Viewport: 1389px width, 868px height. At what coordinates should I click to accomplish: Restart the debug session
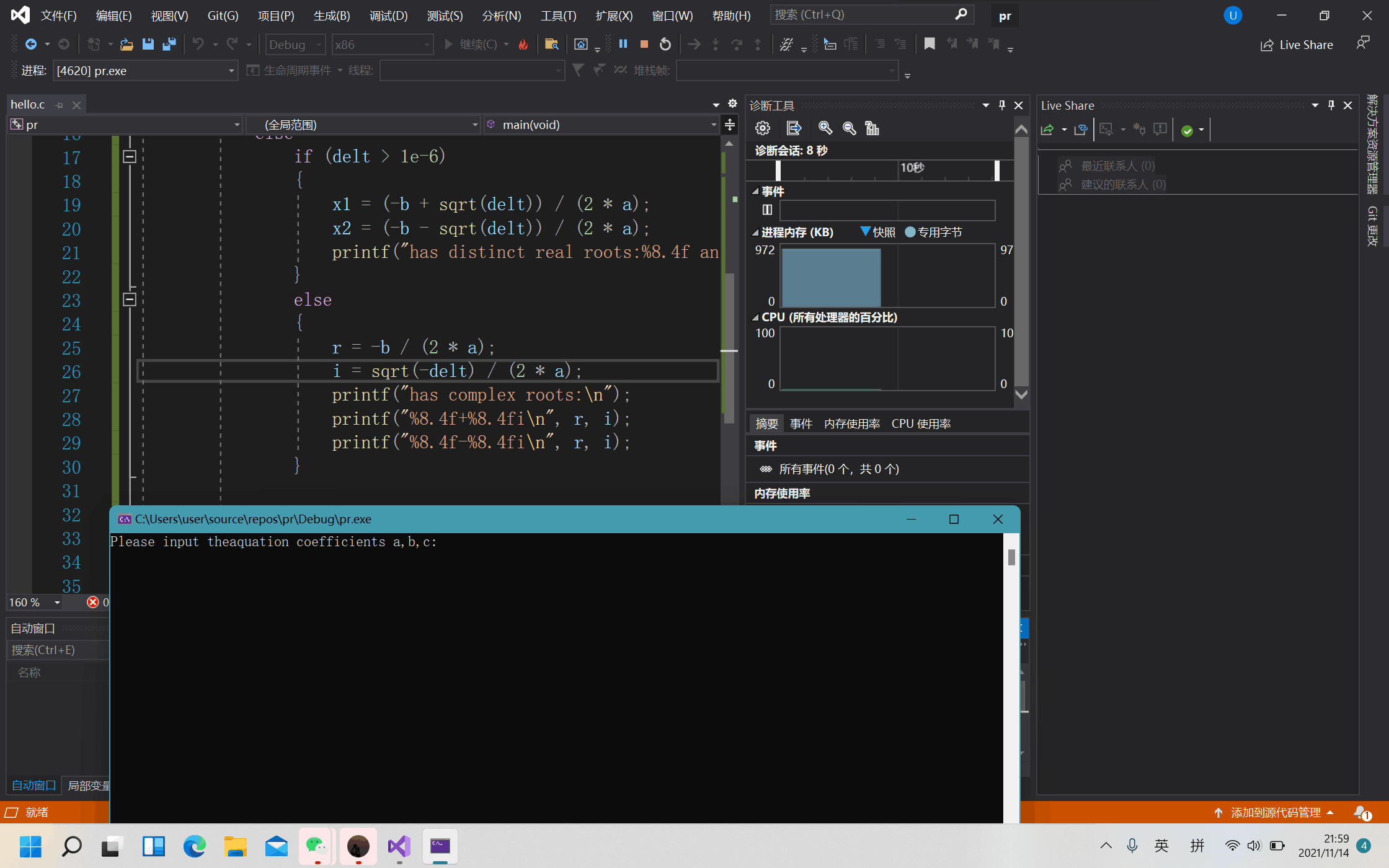click(x=665, y=44)
